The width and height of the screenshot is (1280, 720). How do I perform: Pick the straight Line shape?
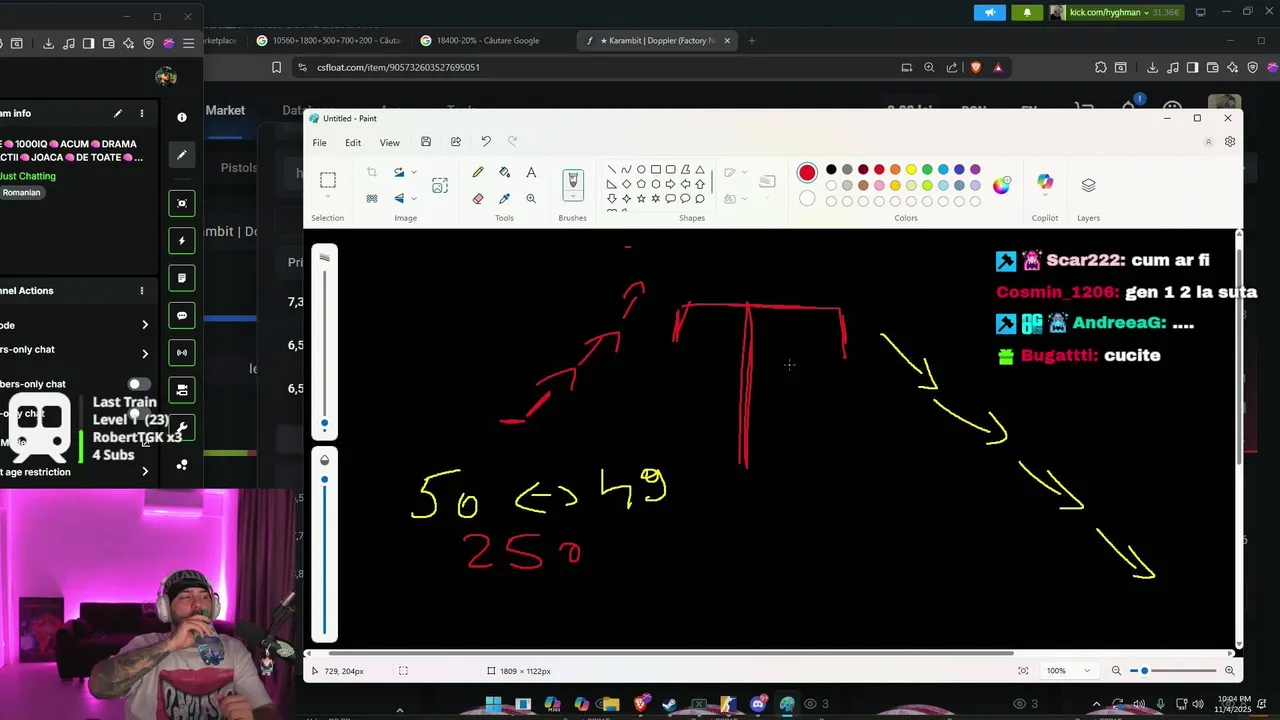point(612,169)
